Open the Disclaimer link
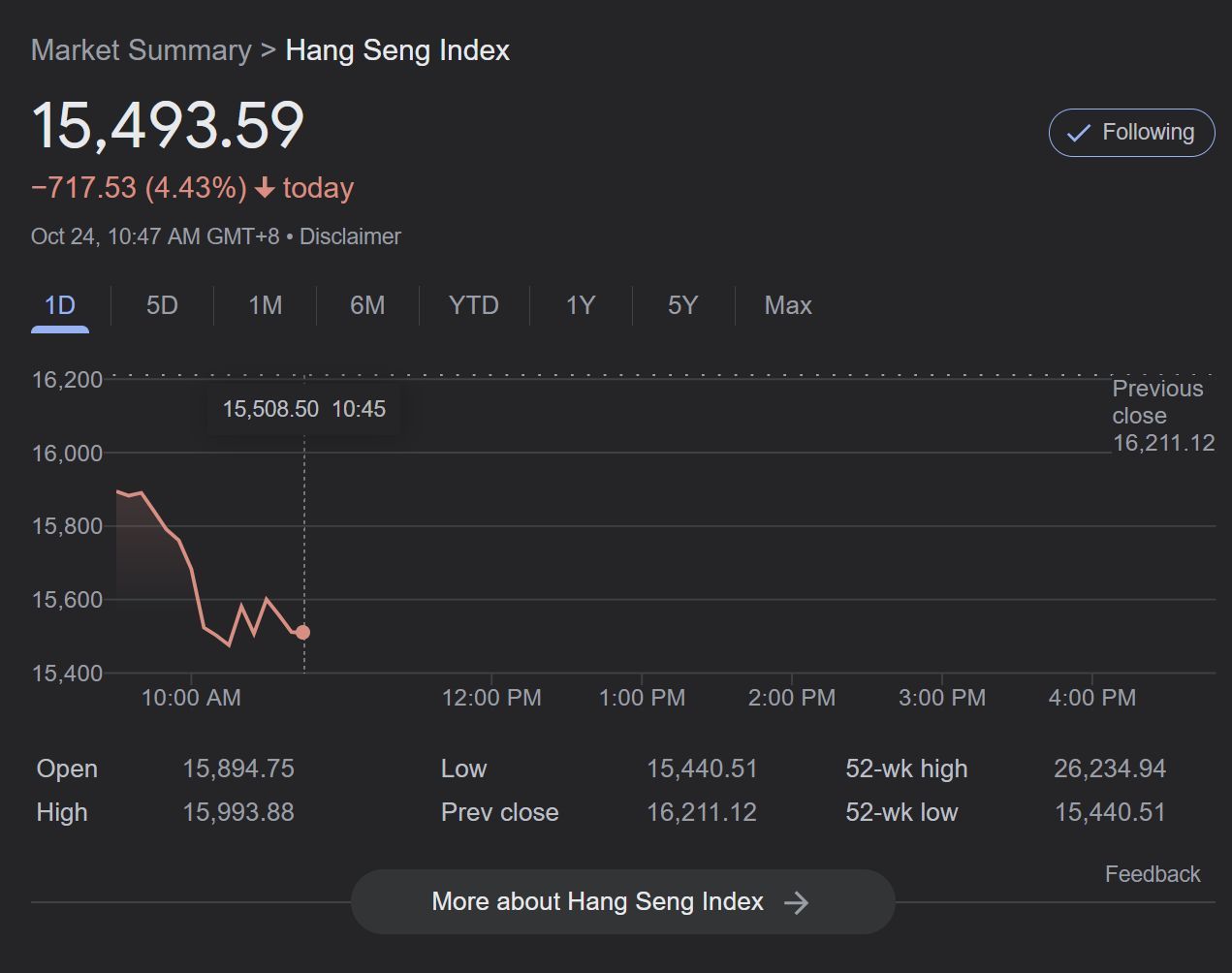The image size is (1232, 973). 350,236
